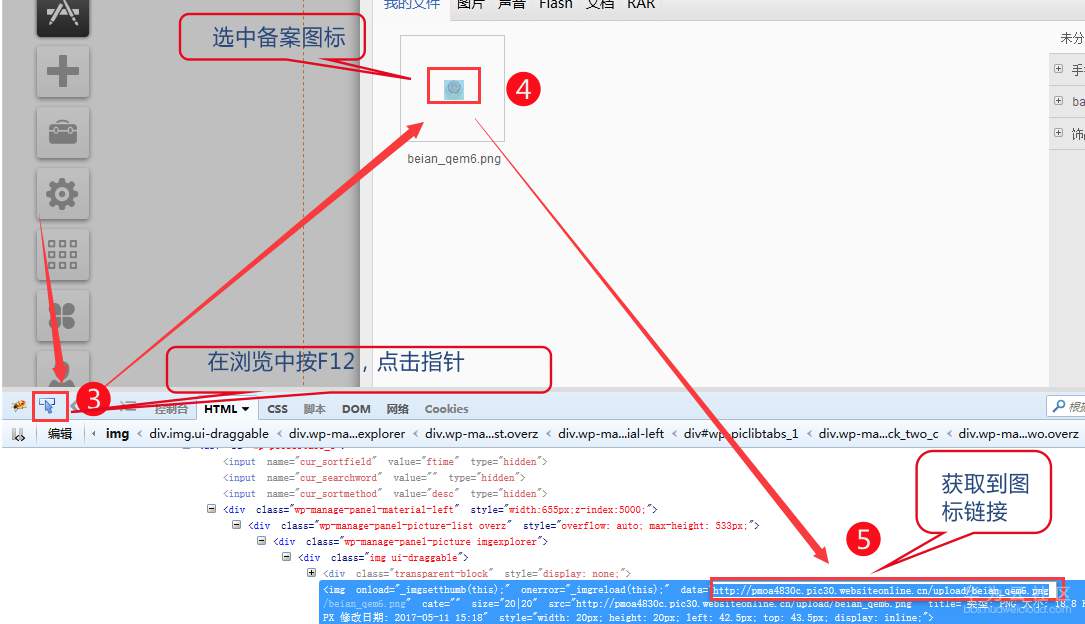This screenshot has width=1085, height=624.
Task: Collapse the wp-manage-panel-picture-list overz node
Action: 236,524
